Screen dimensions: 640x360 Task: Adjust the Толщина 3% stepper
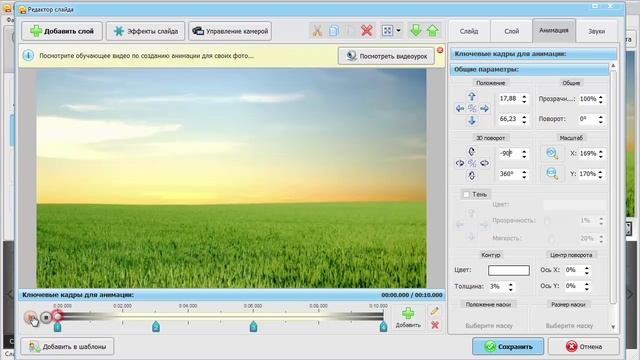(x=511, y=287)
